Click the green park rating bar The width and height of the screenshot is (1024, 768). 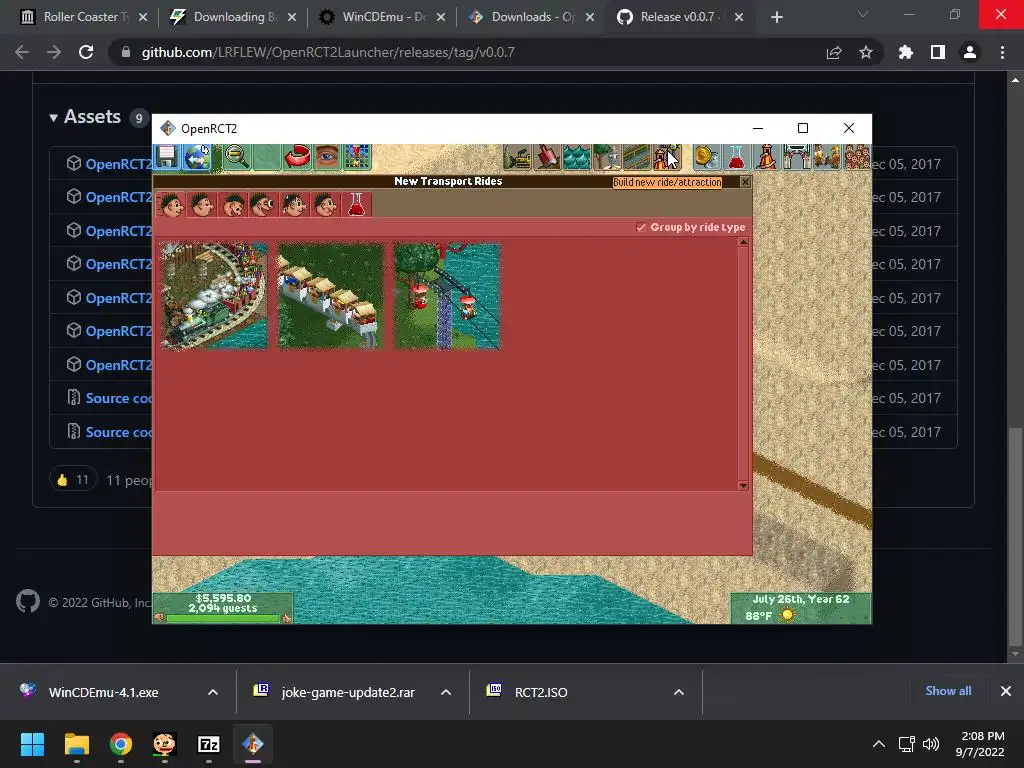pyautogui.click(x=223, y=618)
